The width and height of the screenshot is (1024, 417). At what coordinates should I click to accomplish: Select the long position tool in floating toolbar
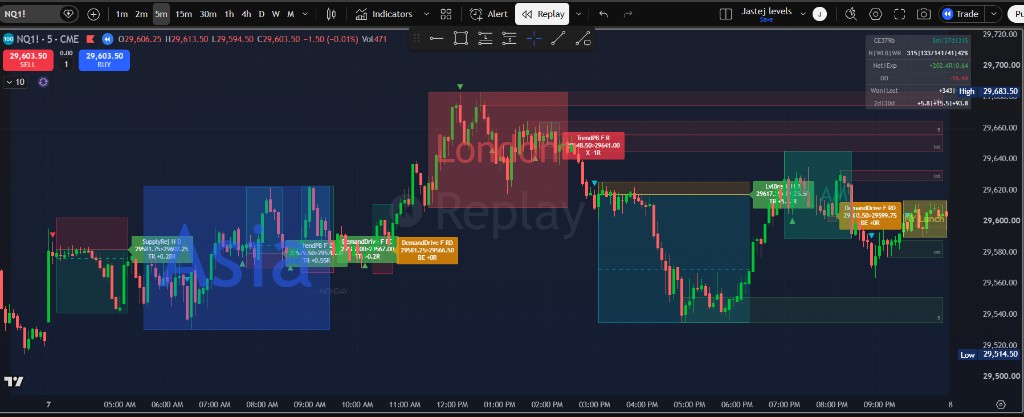485,39
